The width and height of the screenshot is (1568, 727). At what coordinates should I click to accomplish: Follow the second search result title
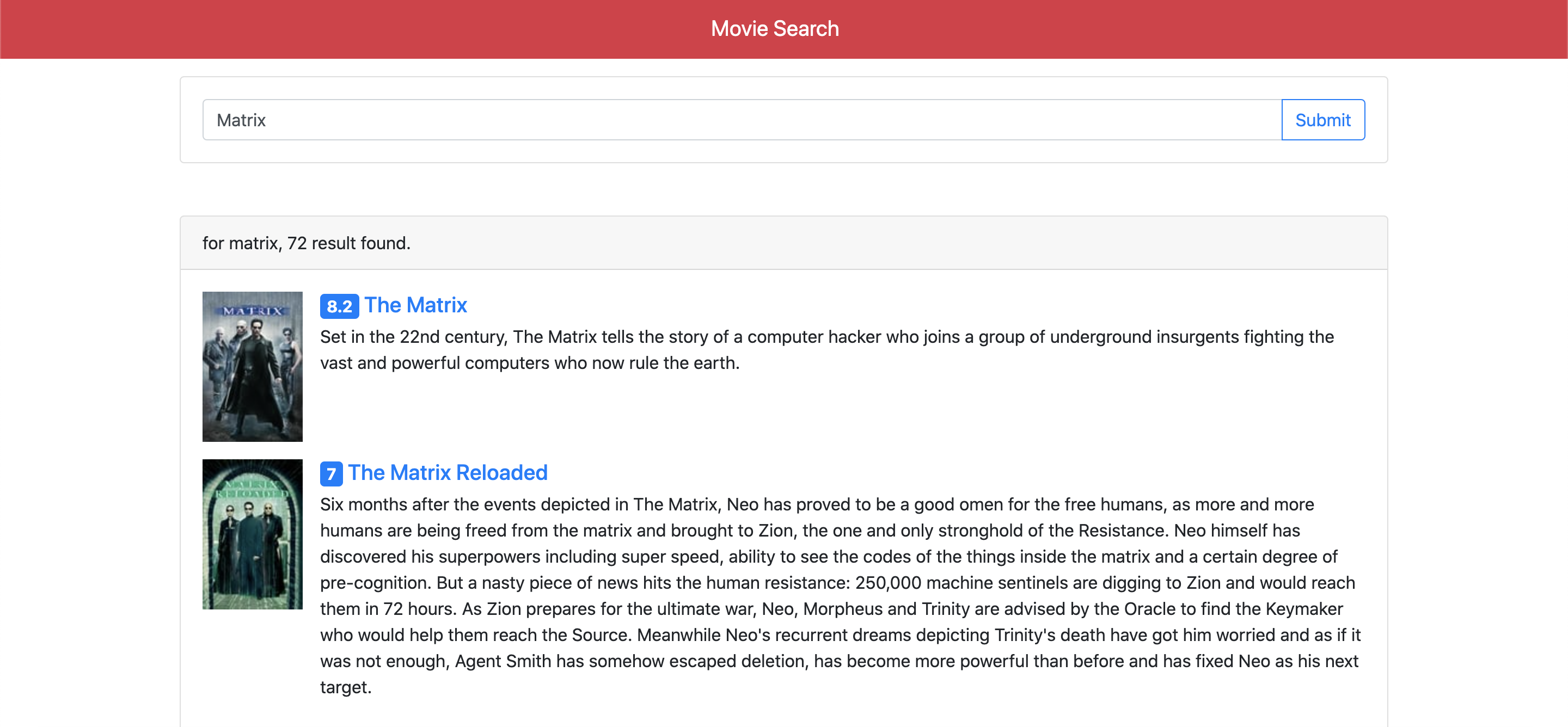point(448,473)
